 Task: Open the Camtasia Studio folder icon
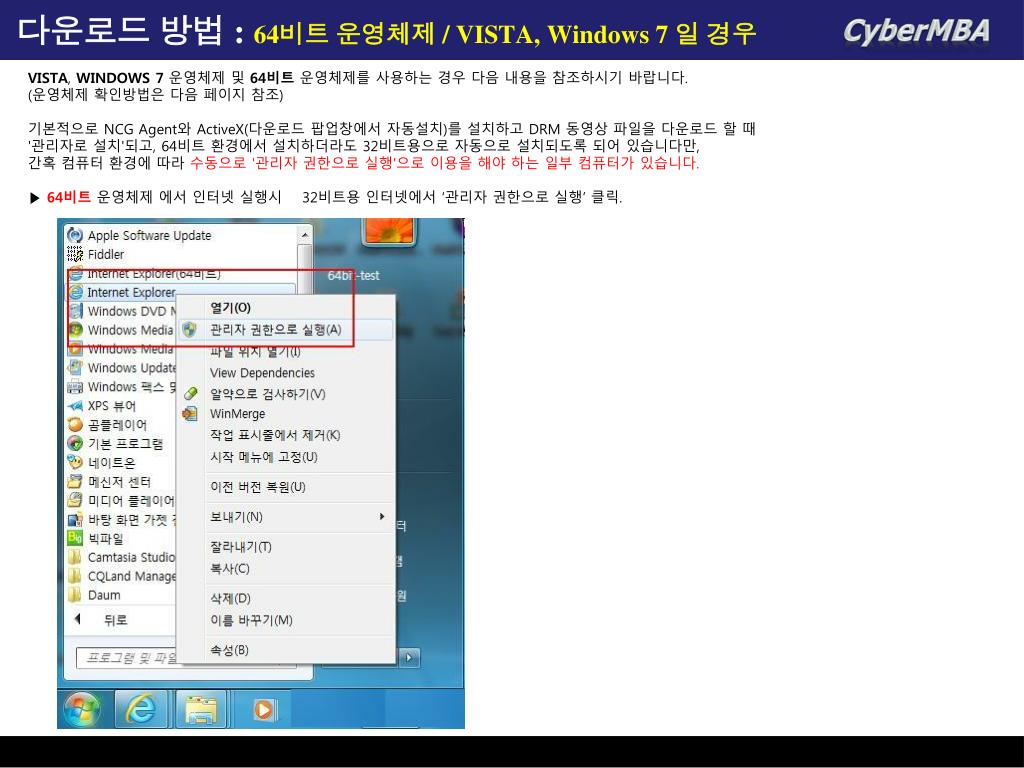pos(75,557)
